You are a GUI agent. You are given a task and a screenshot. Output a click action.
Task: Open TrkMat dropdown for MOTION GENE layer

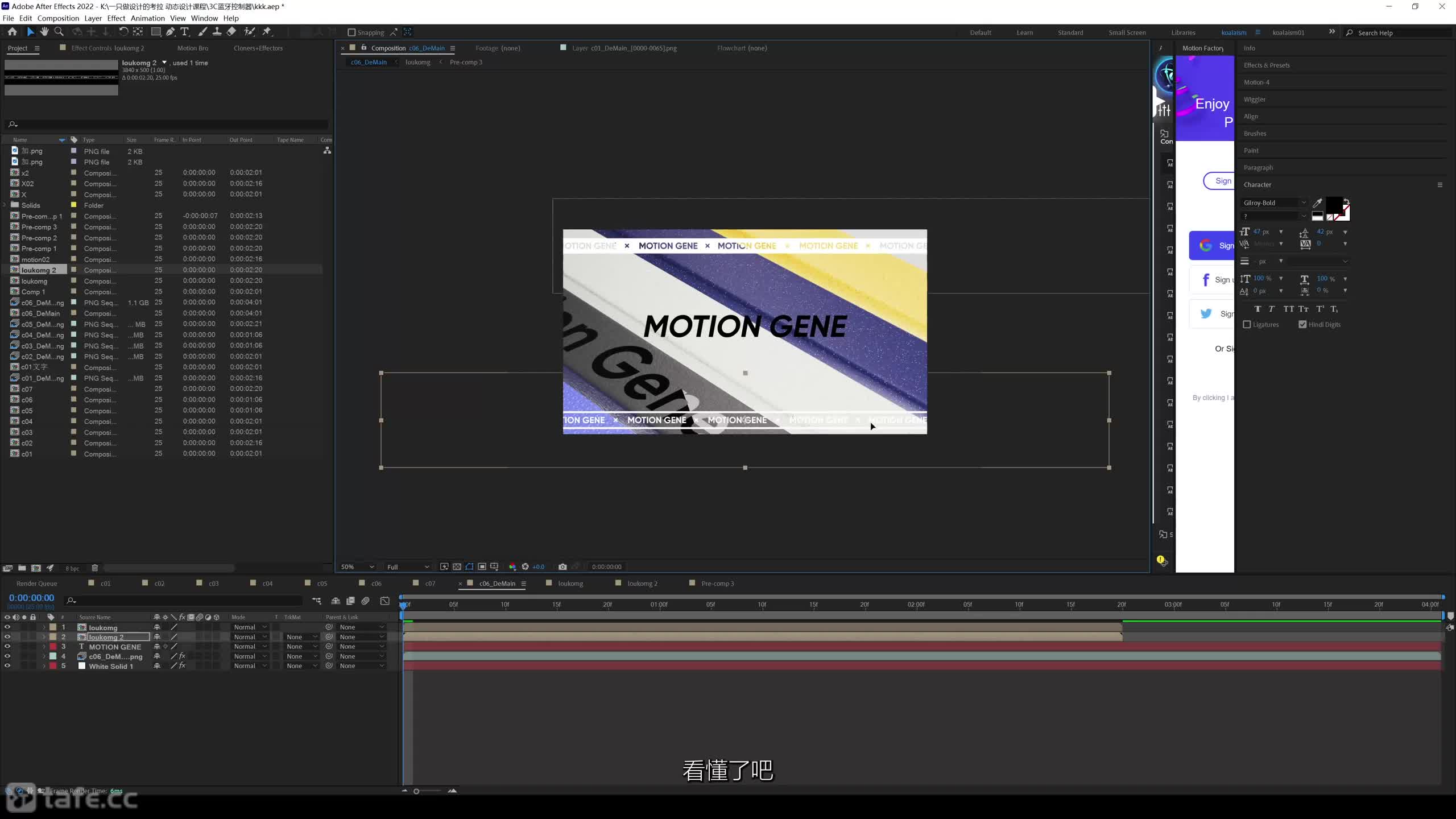click(302, 647)
